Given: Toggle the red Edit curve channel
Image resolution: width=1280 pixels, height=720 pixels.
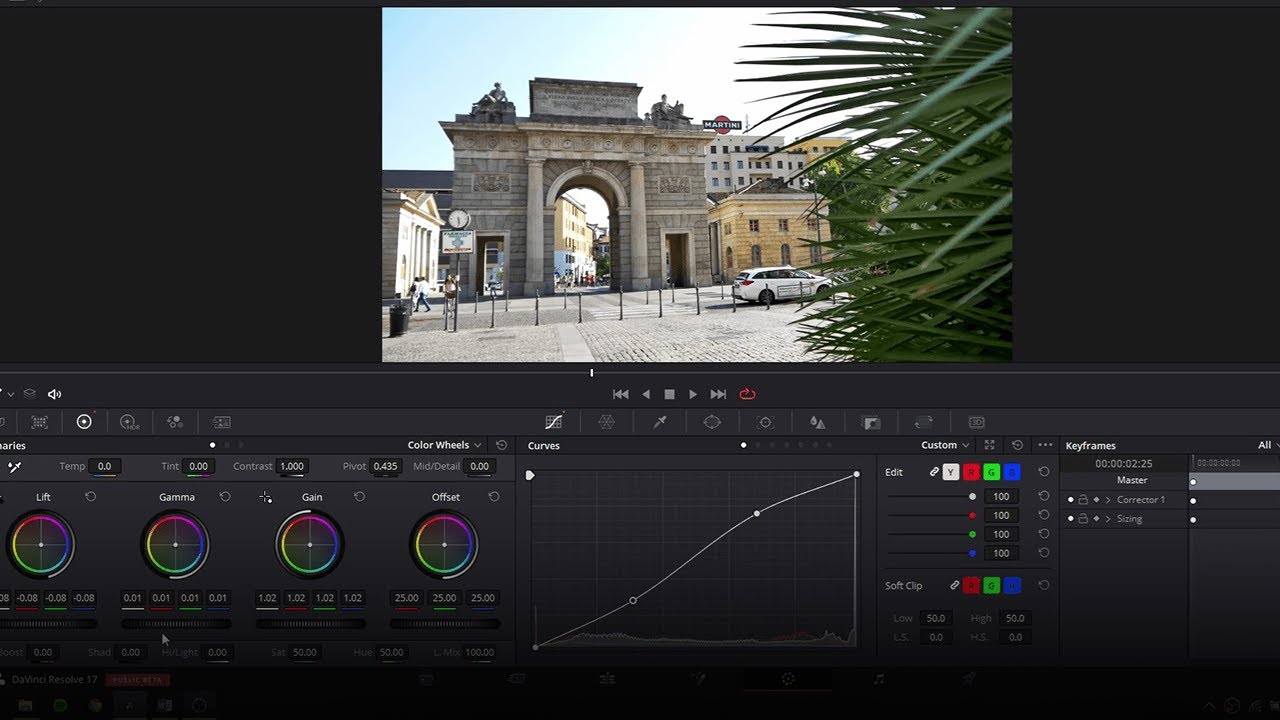Looking at the screenshot, I should [x=971, y=472].
